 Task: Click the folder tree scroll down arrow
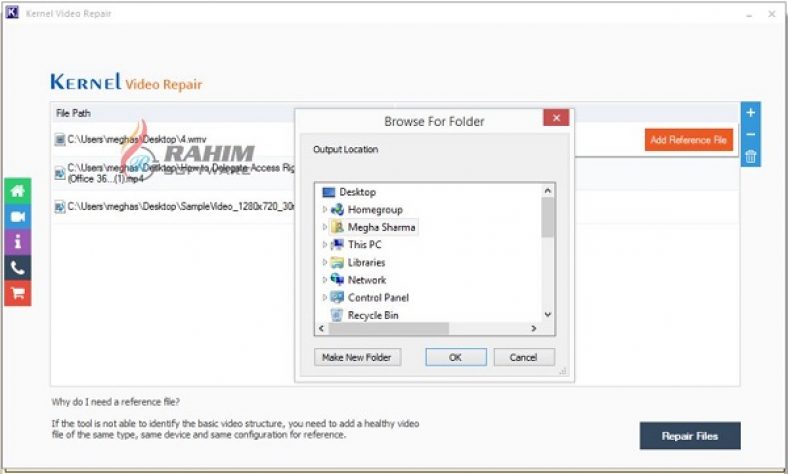547,315
